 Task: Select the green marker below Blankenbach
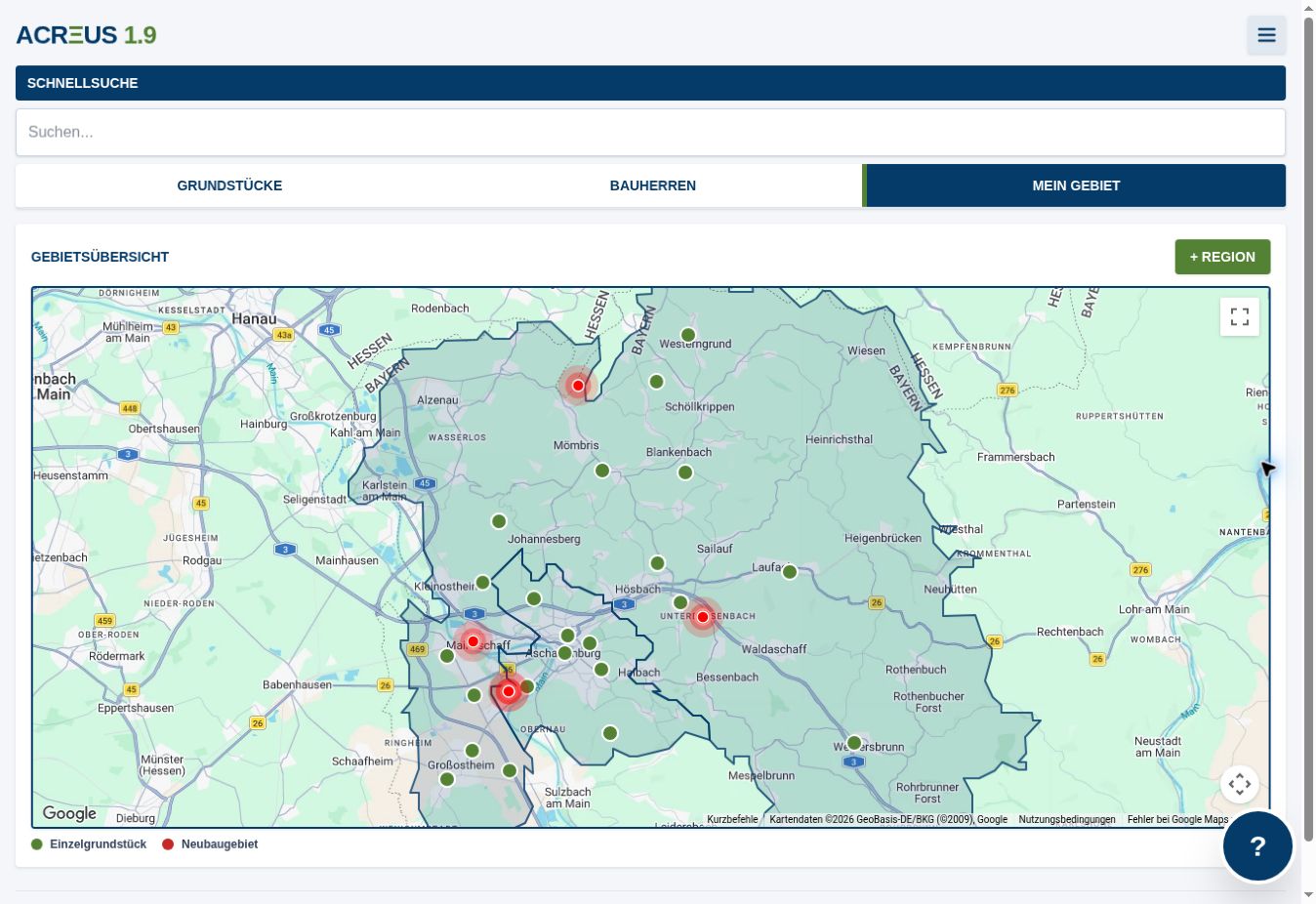pyautogui.click(x=685, y=473)
